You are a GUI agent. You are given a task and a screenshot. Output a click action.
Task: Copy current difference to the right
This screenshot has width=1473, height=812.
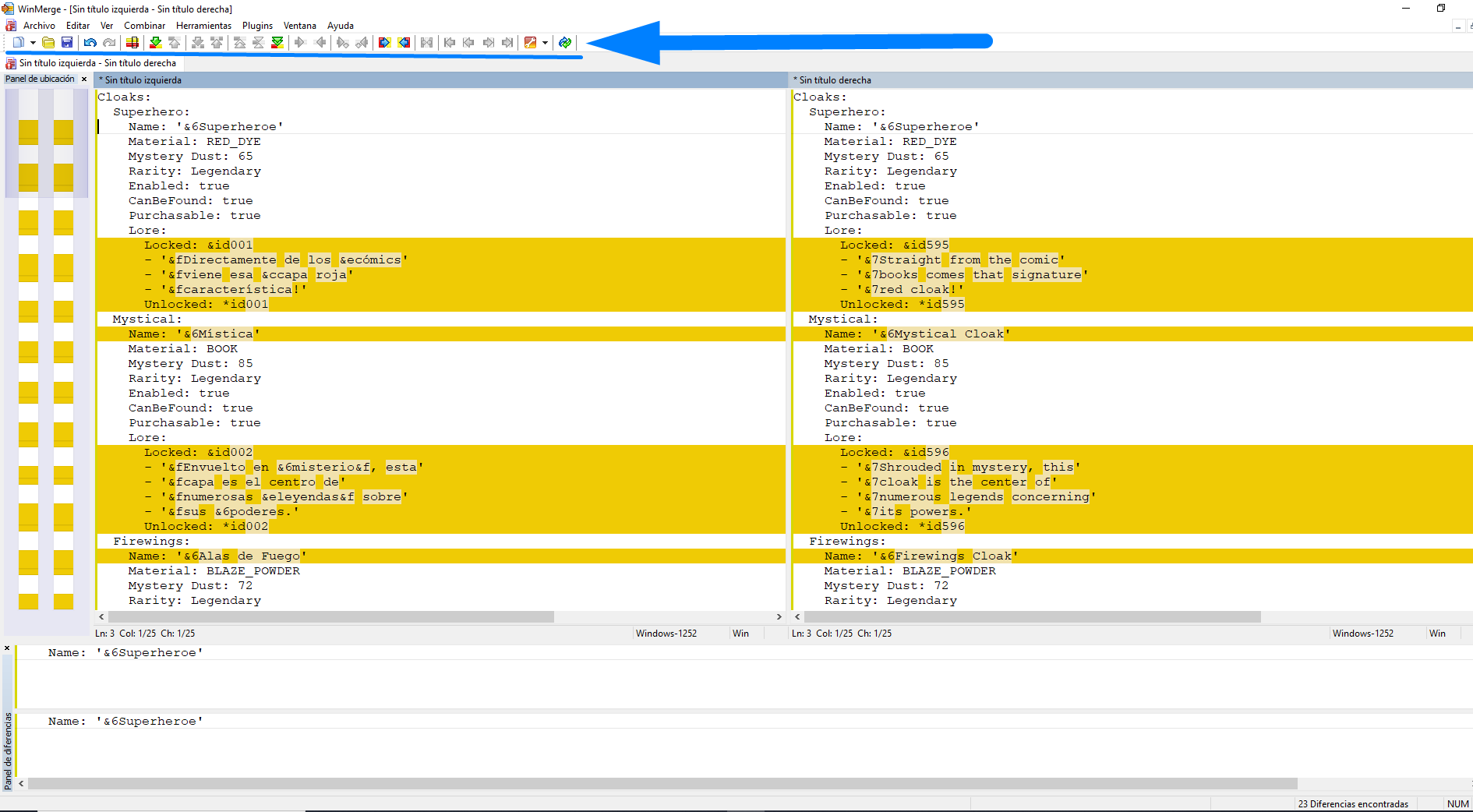300,43
